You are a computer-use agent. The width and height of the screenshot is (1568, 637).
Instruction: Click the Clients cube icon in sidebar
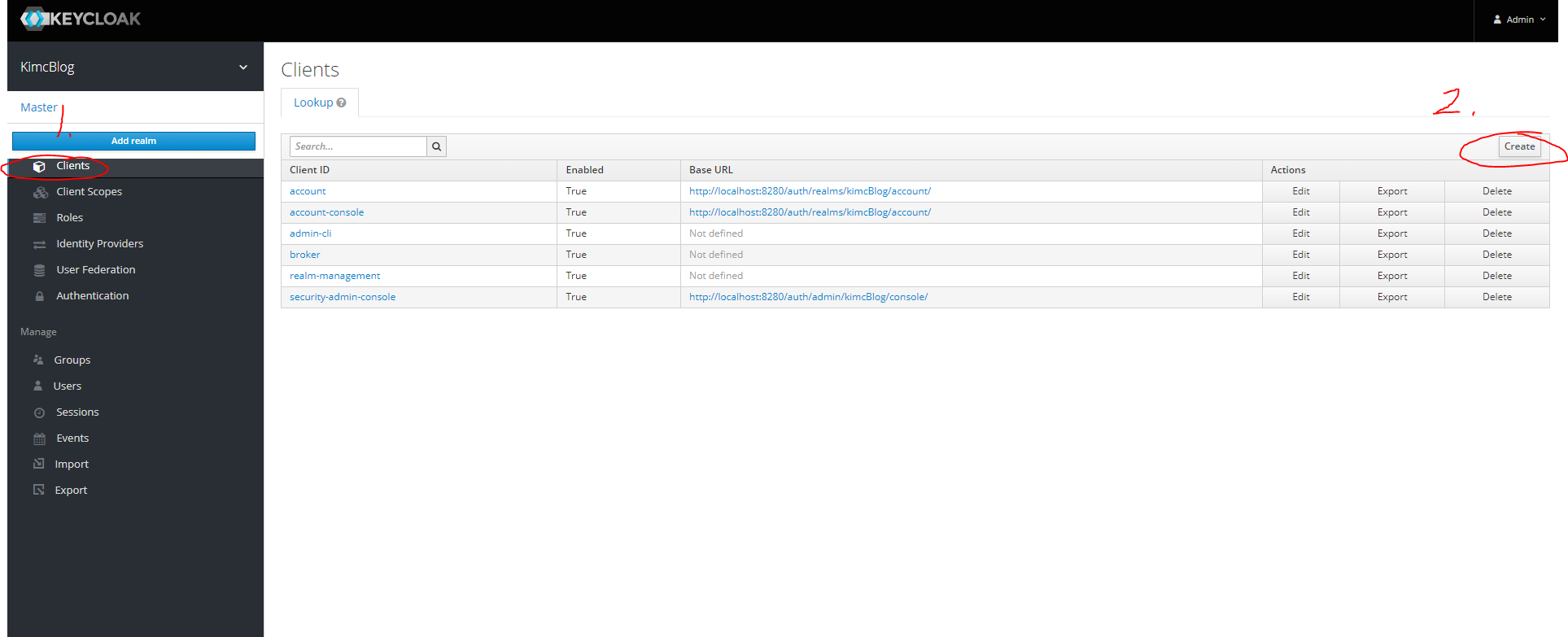[x=39, y=166]
